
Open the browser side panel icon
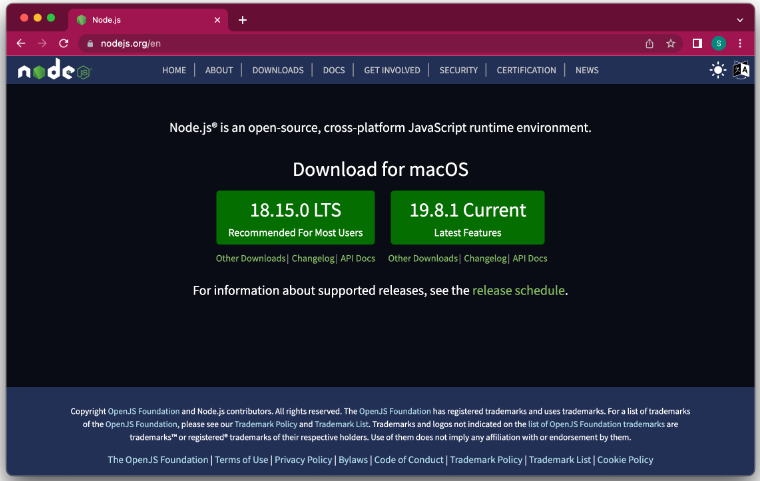coord(698,43)
